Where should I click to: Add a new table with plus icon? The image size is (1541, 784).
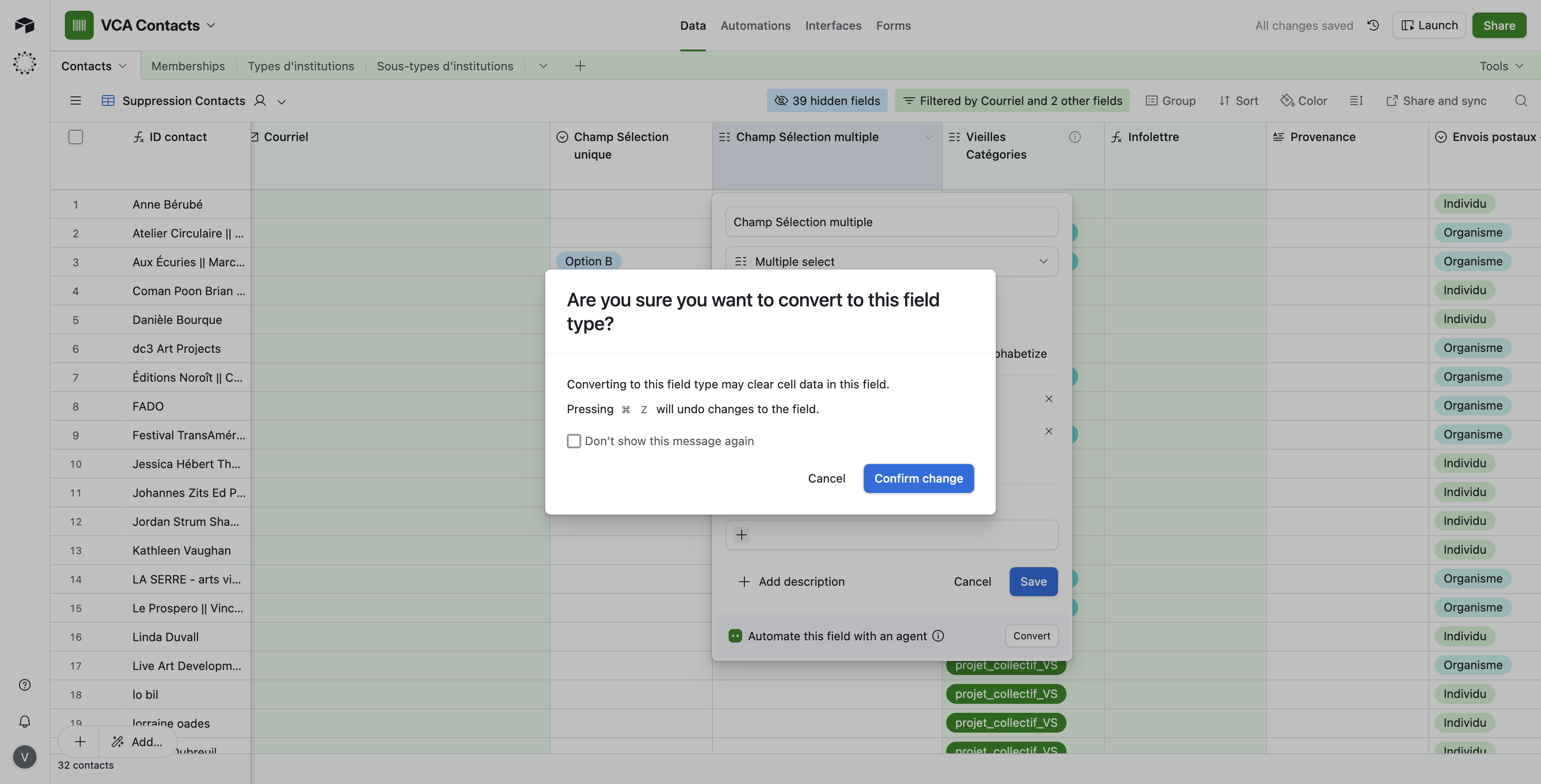click(579, 66)
